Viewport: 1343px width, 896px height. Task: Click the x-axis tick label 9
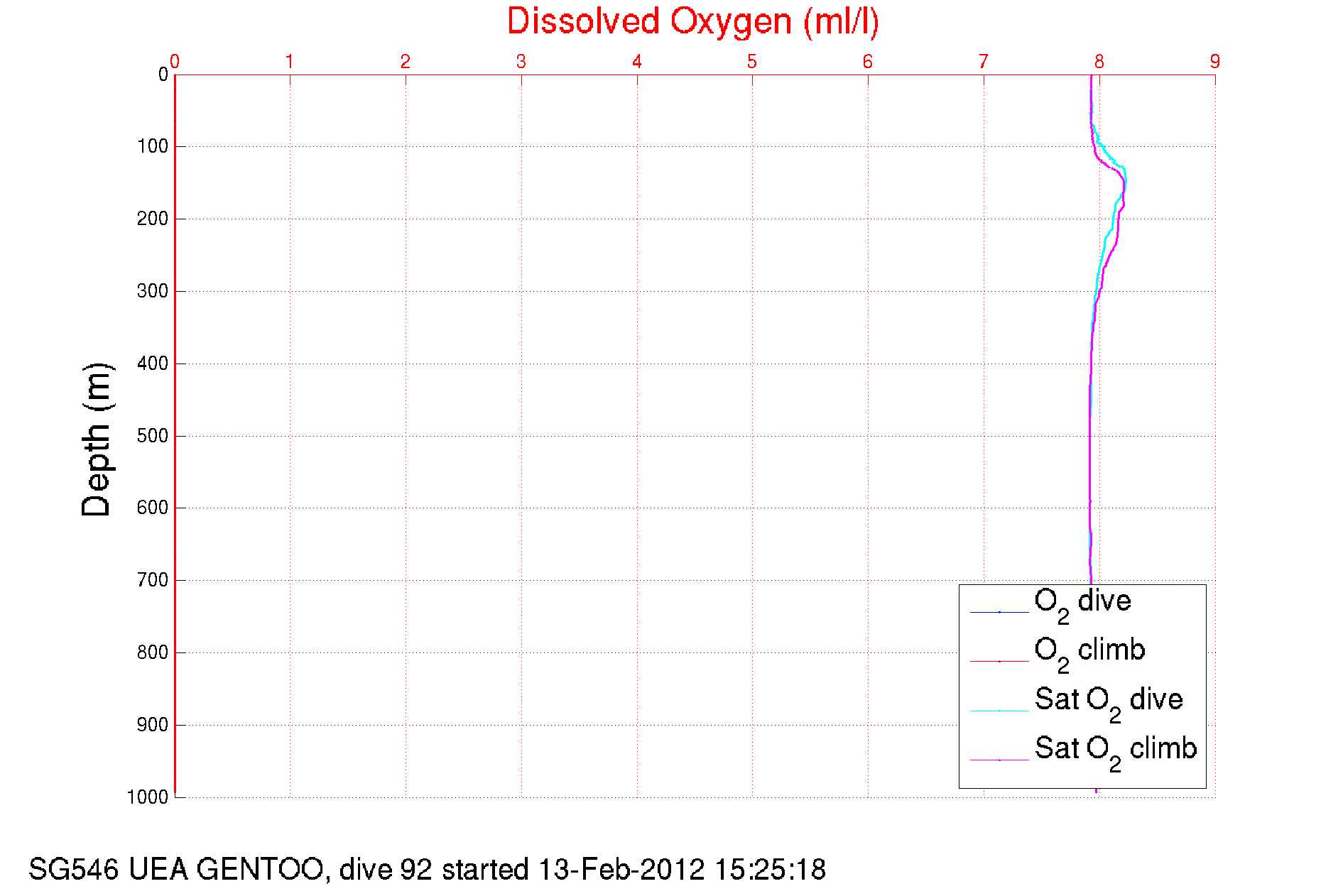(x=1215, y=62)
